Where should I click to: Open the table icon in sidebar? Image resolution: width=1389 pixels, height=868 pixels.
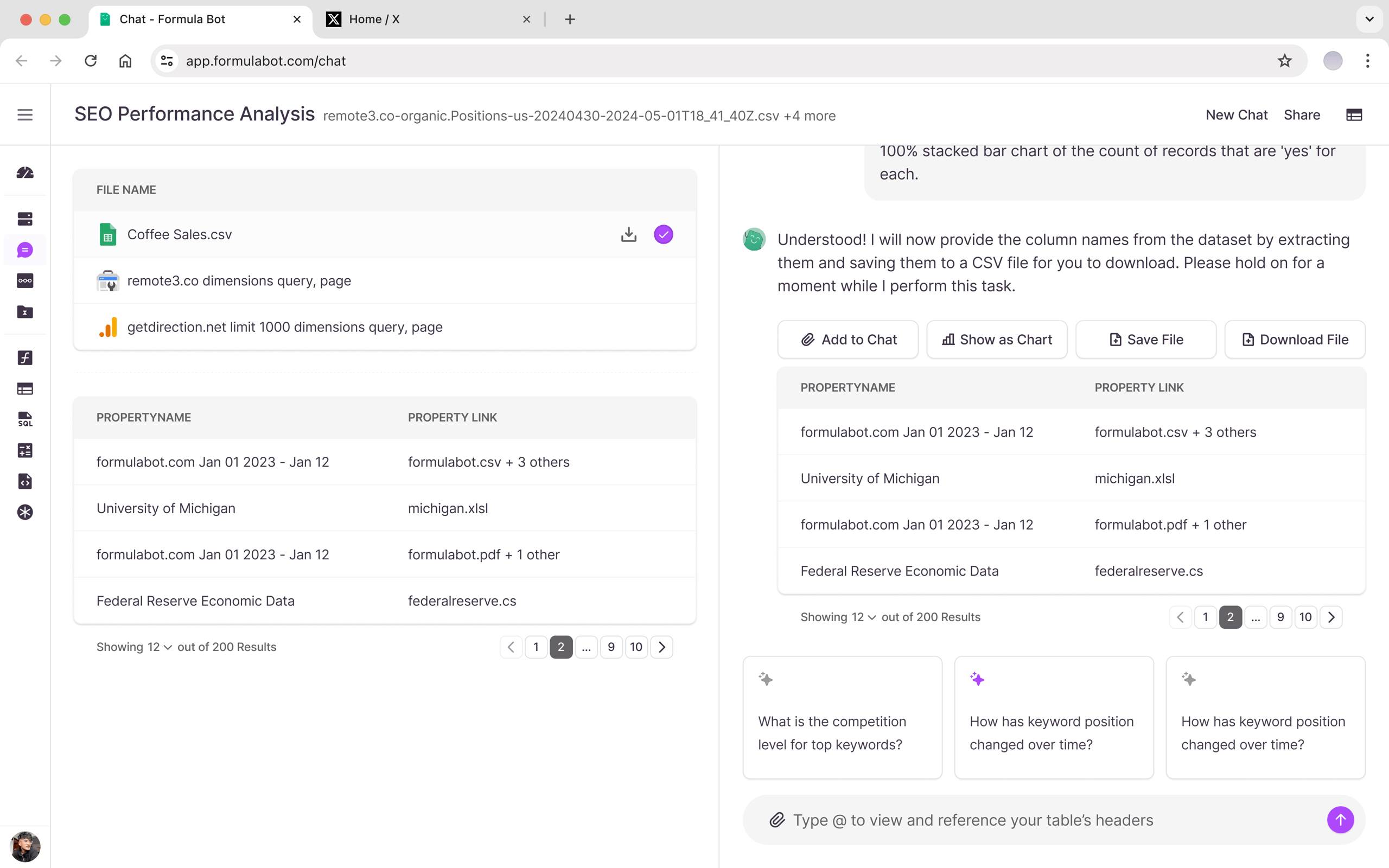(x=24, y=388)
